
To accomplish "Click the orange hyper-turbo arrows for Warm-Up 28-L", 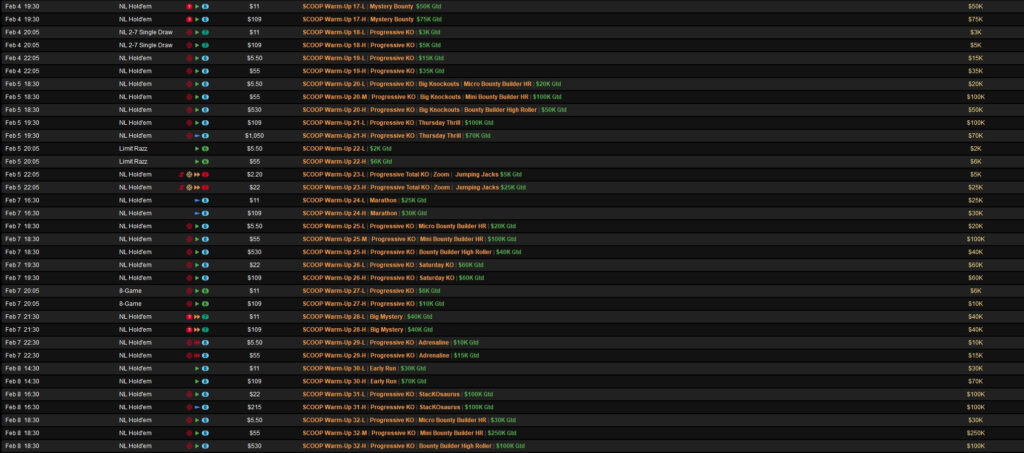I will click(x=197, y=316).
